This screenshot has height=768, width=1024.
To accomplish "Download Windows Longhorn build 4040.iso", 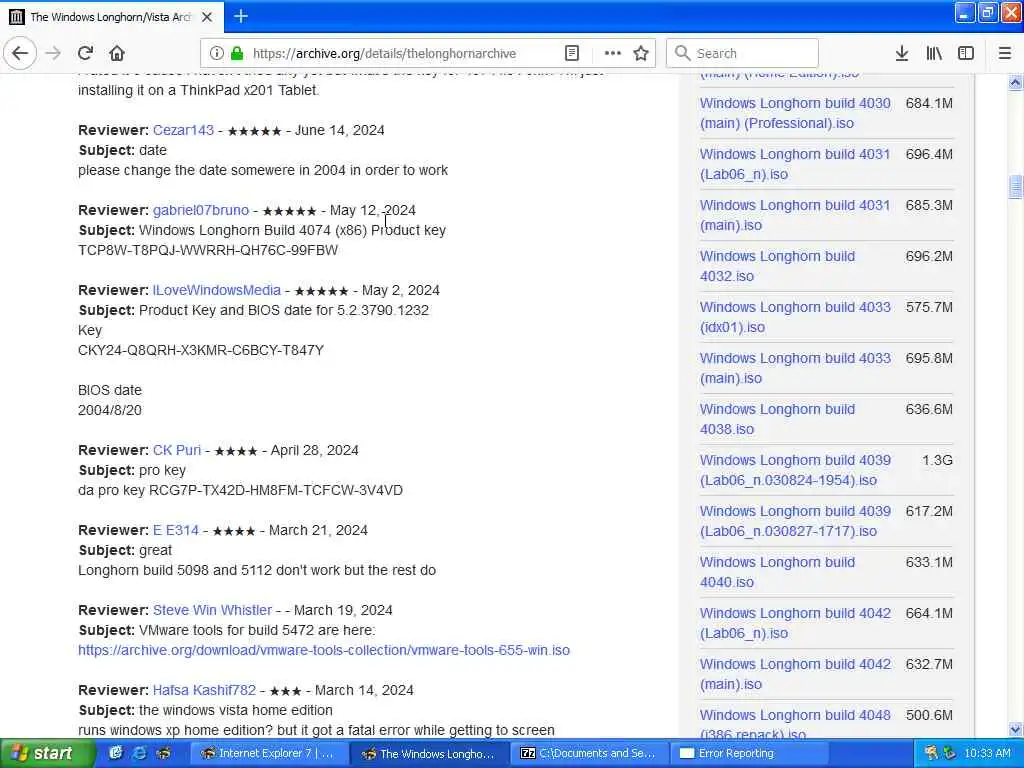I will [x=777, y=571].
